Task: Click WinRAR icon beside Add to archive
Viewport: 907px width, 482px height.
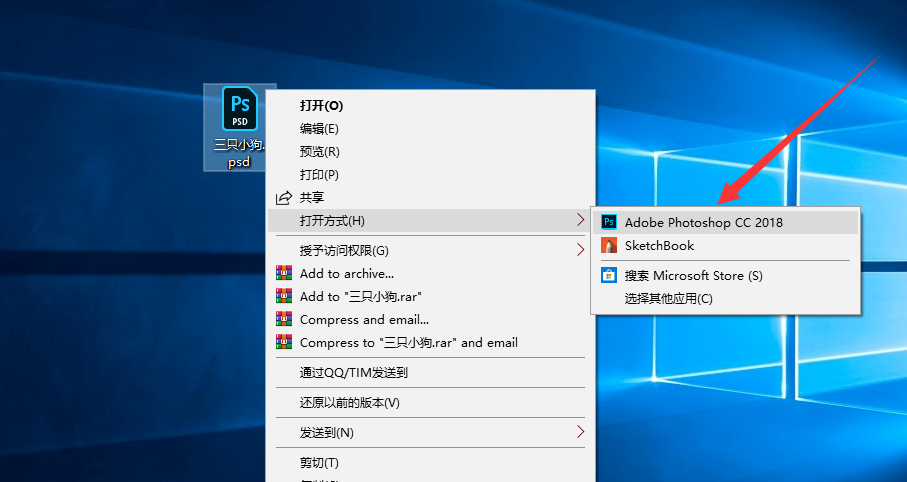Action: (284, 273)
